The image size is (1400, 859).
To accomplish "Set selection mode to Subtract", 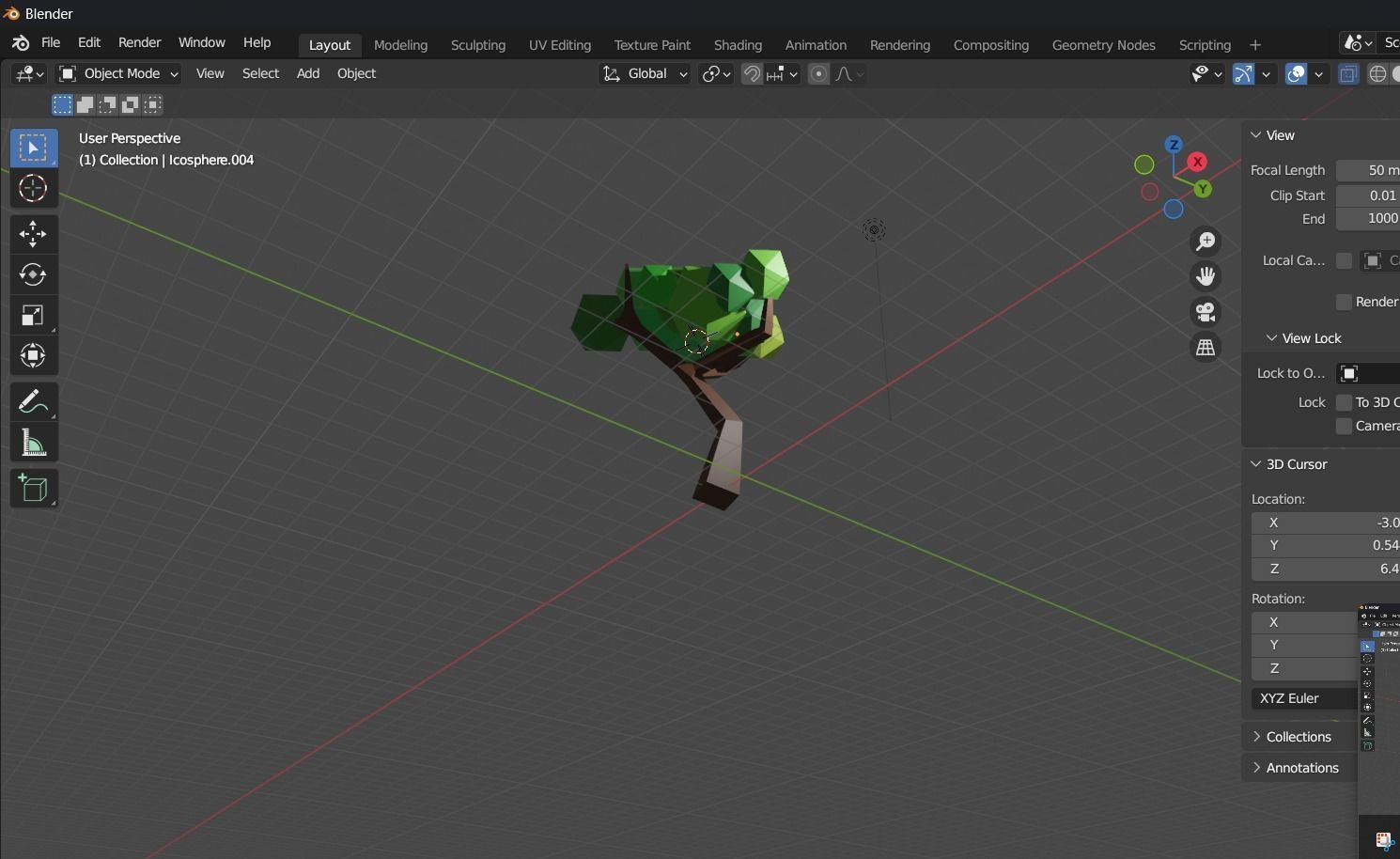I will click(x=107, y=104).
